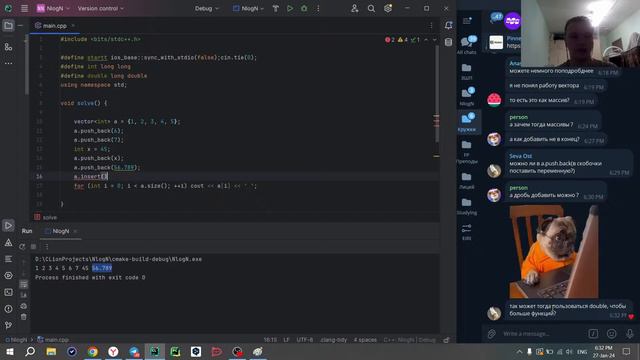
Task: Open the Terminal tool window icon
Action: [8, 292]
